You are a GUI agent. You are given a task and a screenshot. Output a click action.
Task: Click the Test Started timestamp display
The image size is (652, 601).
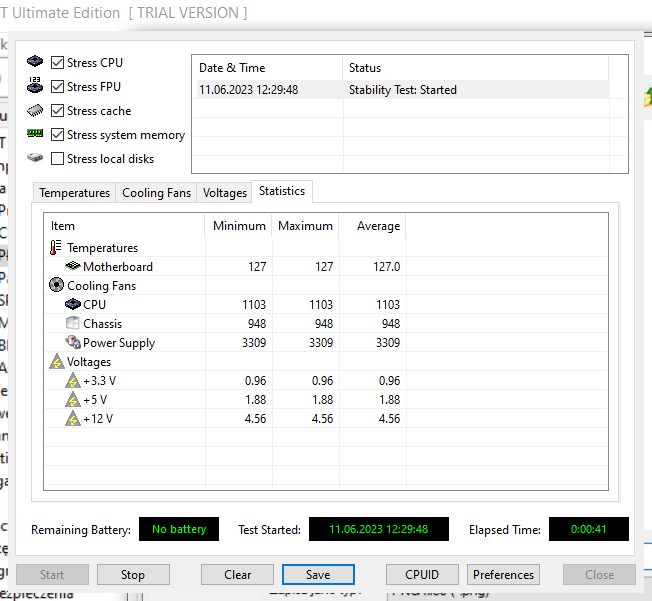(379, 529)
